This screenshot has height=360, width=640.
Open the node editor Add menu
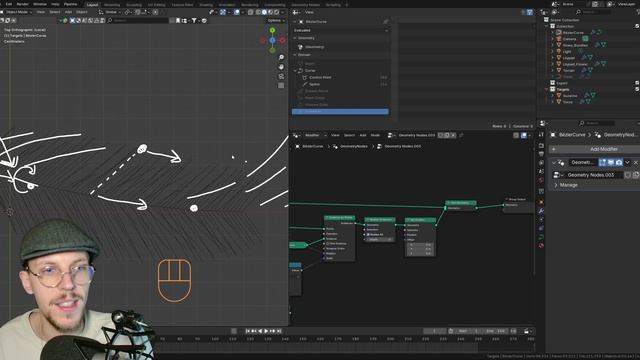(x=362, y=135)
